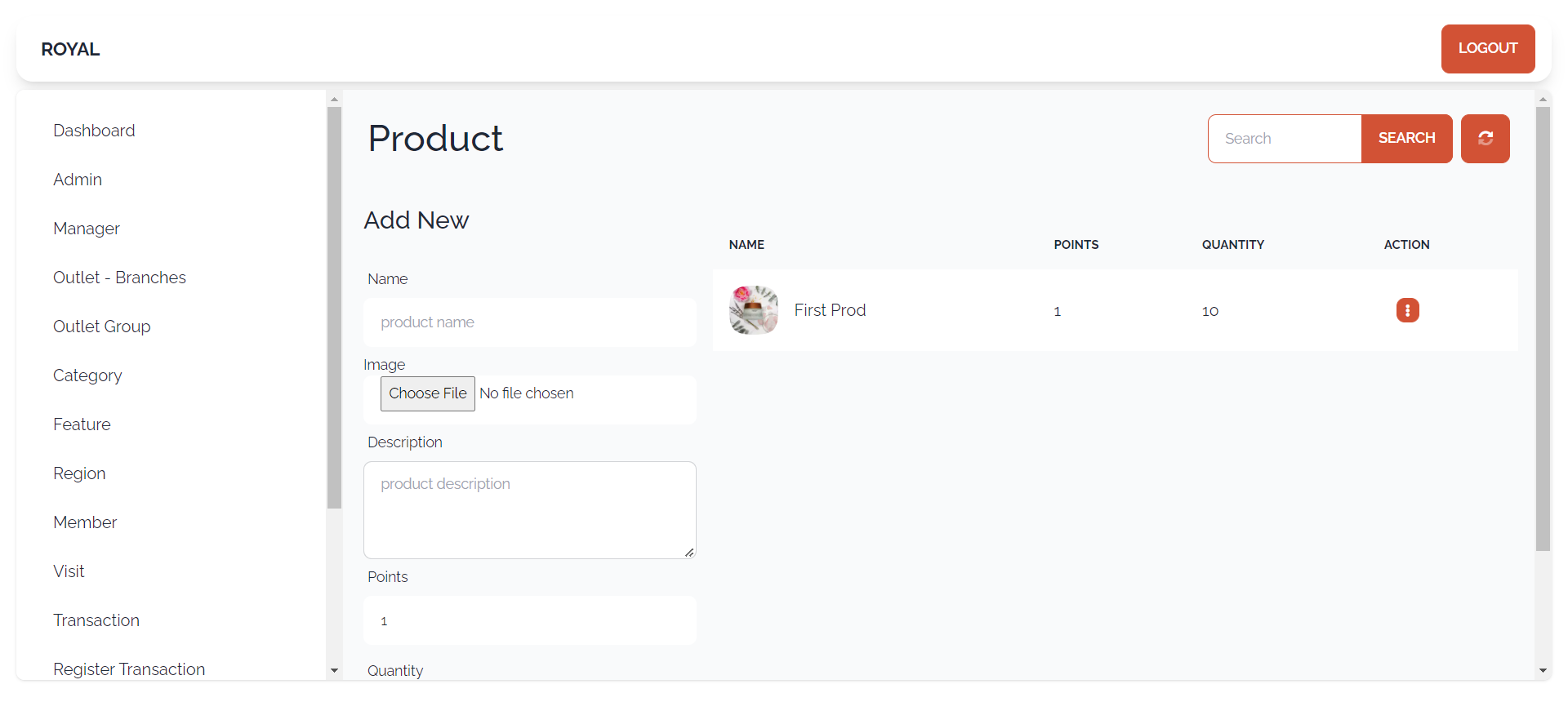Select Category in the sidebar
The height and width of the screenshot is (702, 1568).
click(87, 375)
